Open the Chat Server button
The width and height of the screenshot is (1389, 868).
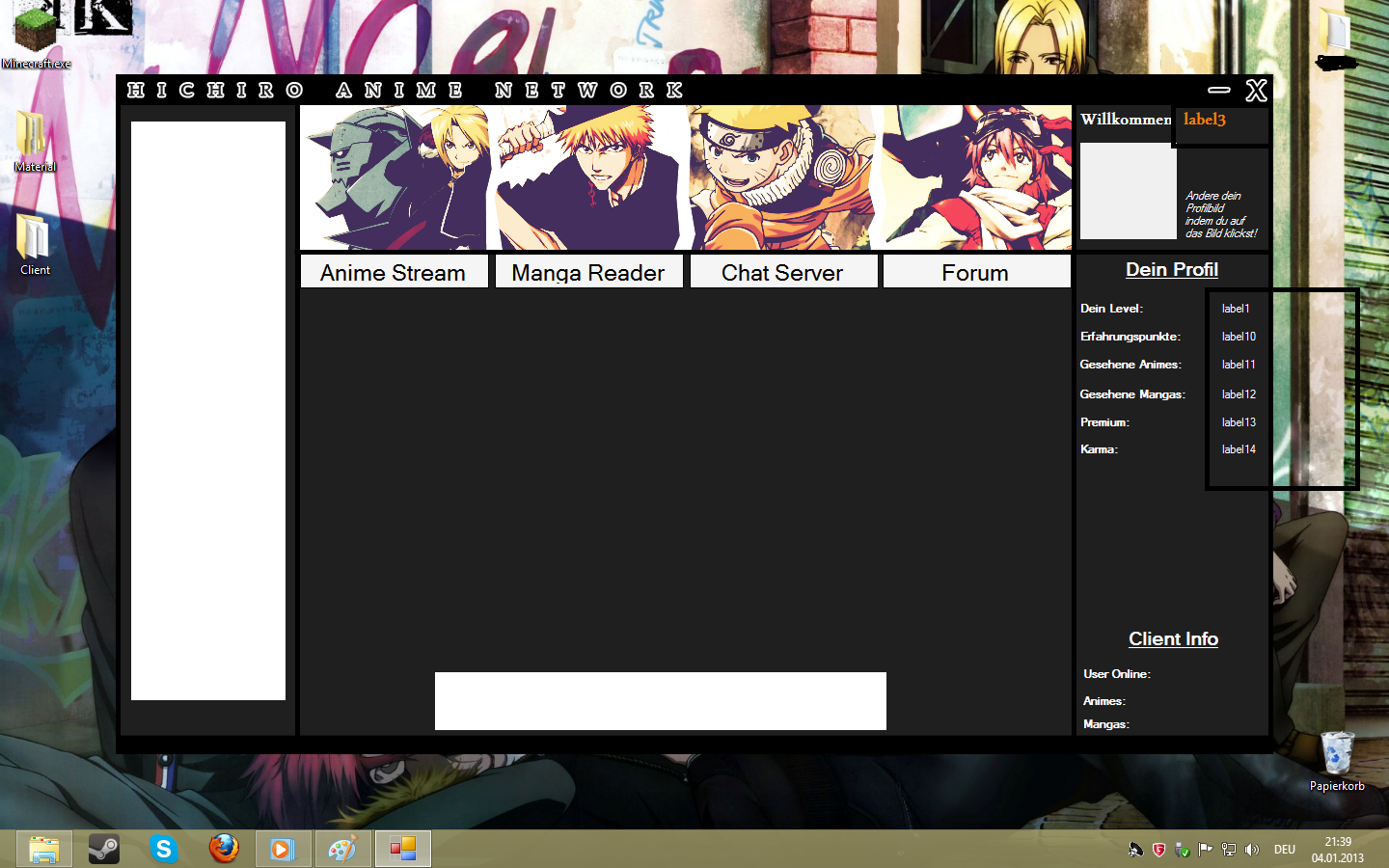click(783, 272)
